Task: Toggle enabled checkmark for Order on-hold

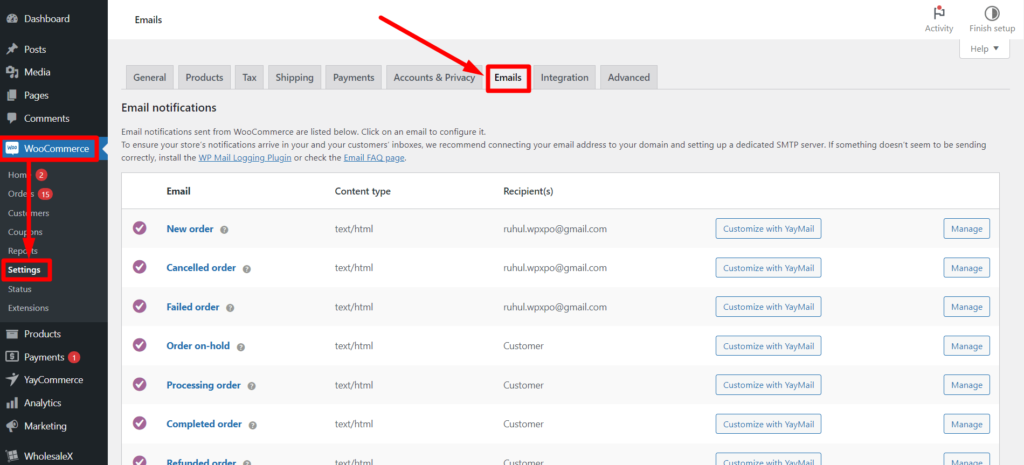Action: click(140, 345)
